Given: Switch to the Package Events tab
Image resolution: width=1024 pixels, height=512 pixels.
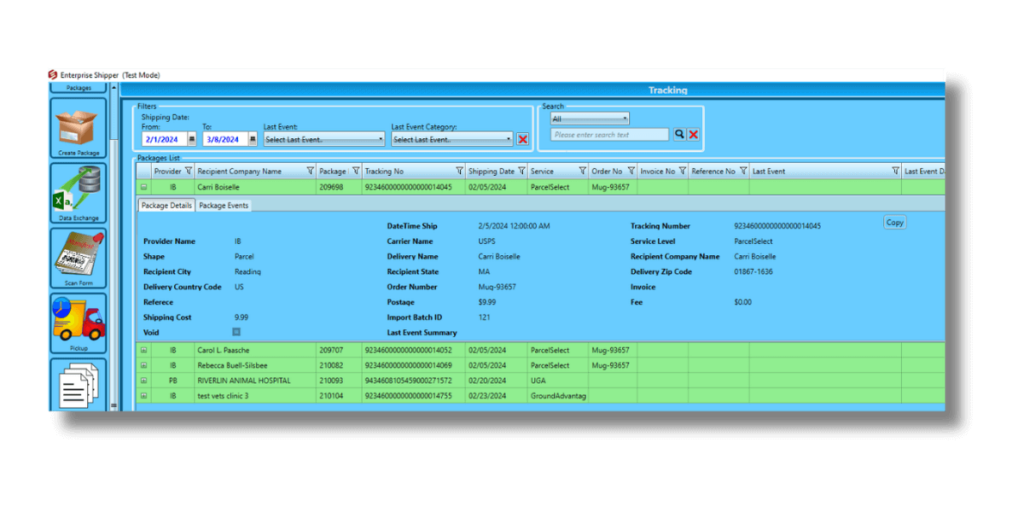Looking at the screenshot, I should 223,205.
